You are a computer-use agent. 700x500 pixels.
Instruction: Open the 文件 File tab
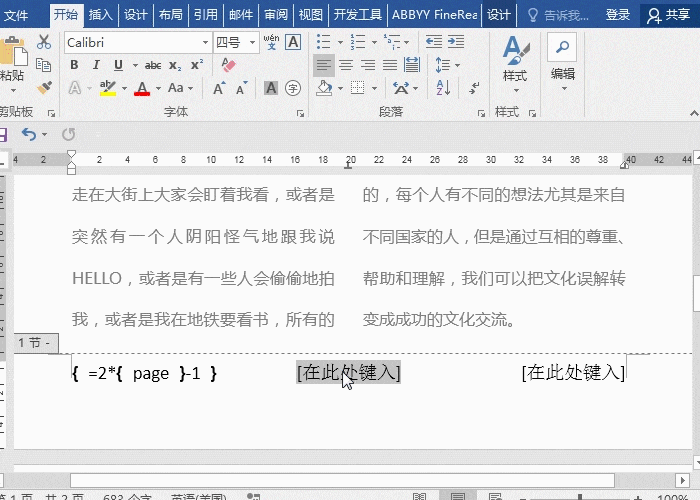15,16
